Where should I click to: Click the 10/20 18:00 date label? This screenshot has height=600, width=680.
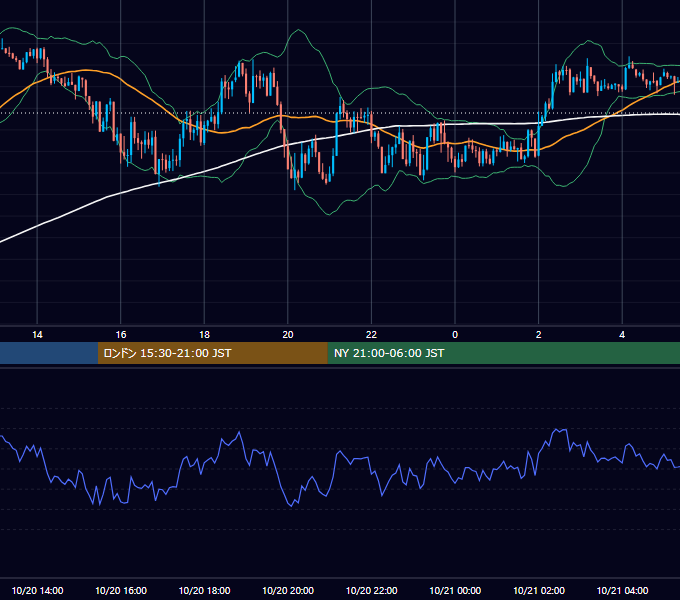(204, 590)
